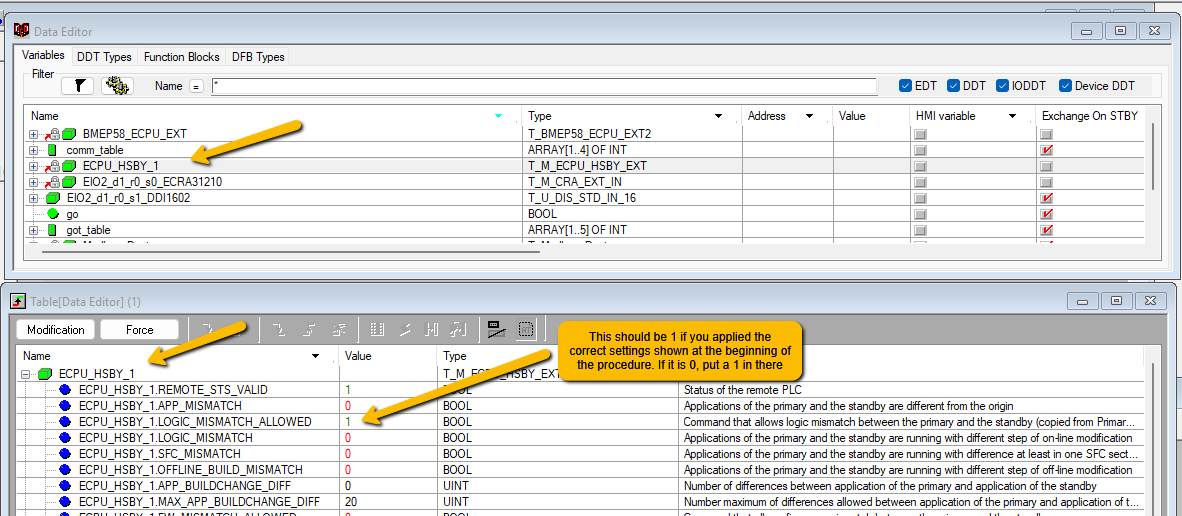Viewport: 1182px width, 516px height.
Task: Select the MAX_APP_BUILDCHANGE_DIFF value 20
Action: click(x=387, y=501)
